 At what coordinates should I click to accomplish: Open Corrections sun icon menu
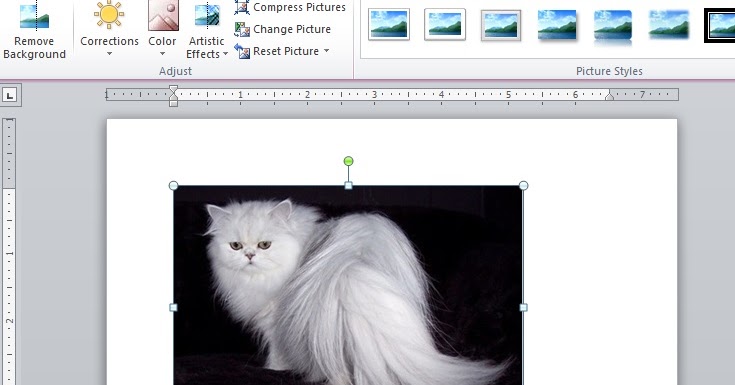click(x=109, y=15)
